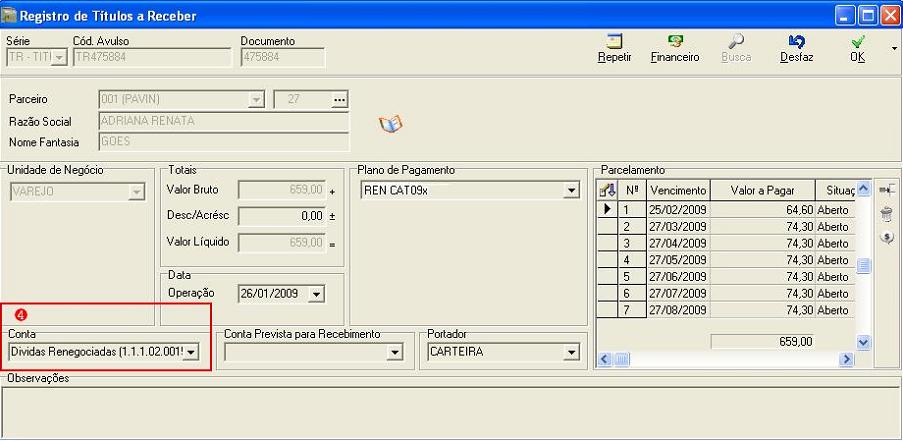The height and width of the screenshot is (441, 903).
Task: Open partner lookup ellipsis button
Action: pyautogui.click(x=340, y=100)
